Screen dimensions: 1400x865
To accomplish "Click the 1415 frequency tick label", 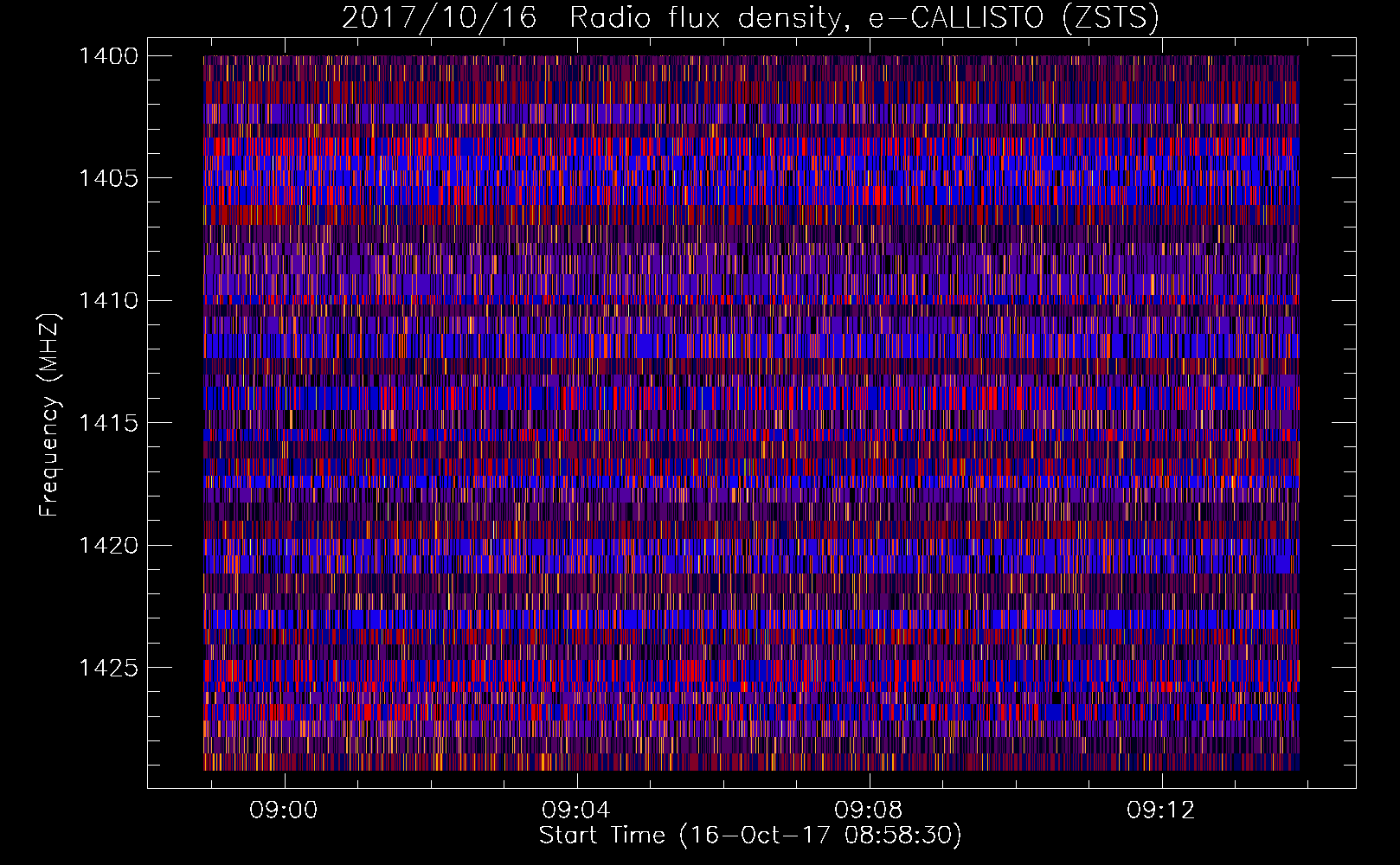I will pyautogui.click(x=108, y=423).
